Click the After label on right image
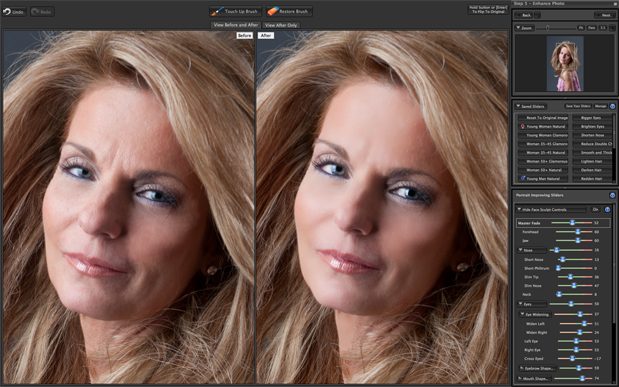Image resolution: width=619 pixels, height=387 pixels. 266,36
